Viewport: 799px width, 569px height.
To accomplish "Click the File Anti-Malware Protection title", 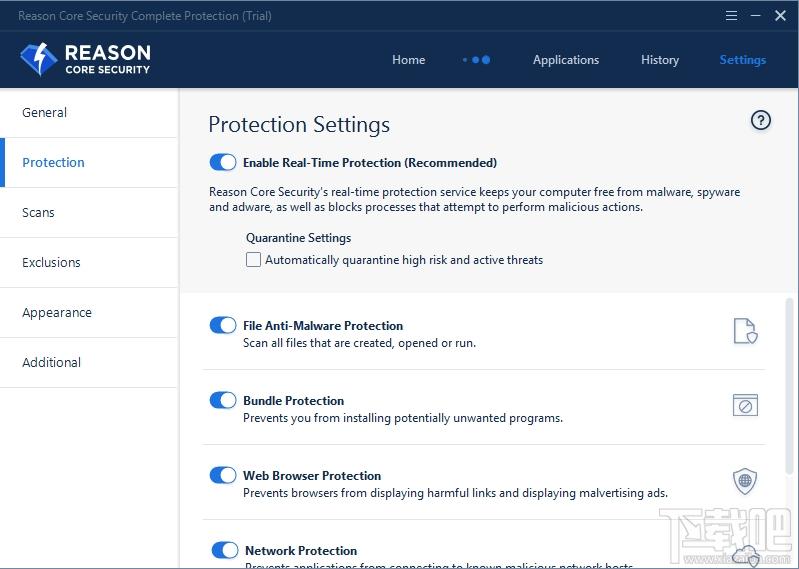I will tap(323, 326).
